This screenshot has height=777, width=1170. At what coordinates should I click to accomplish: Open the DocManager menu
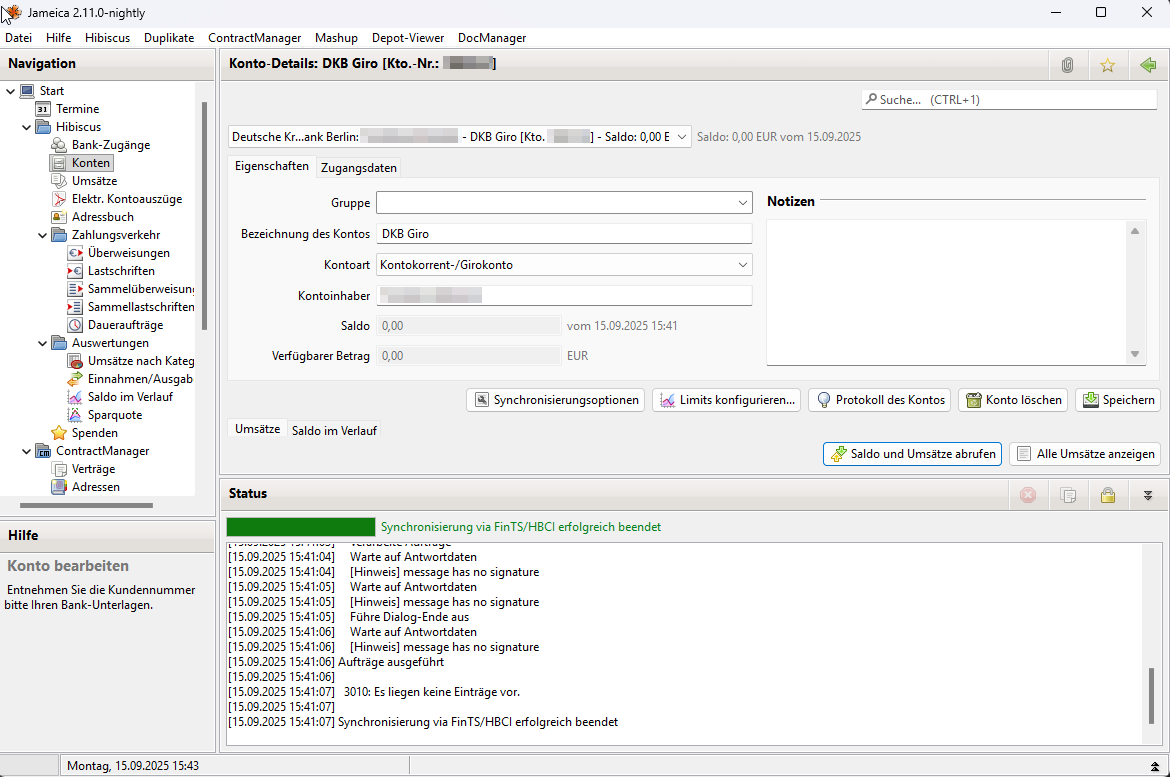pyautogui.click(x=492, y=38)
